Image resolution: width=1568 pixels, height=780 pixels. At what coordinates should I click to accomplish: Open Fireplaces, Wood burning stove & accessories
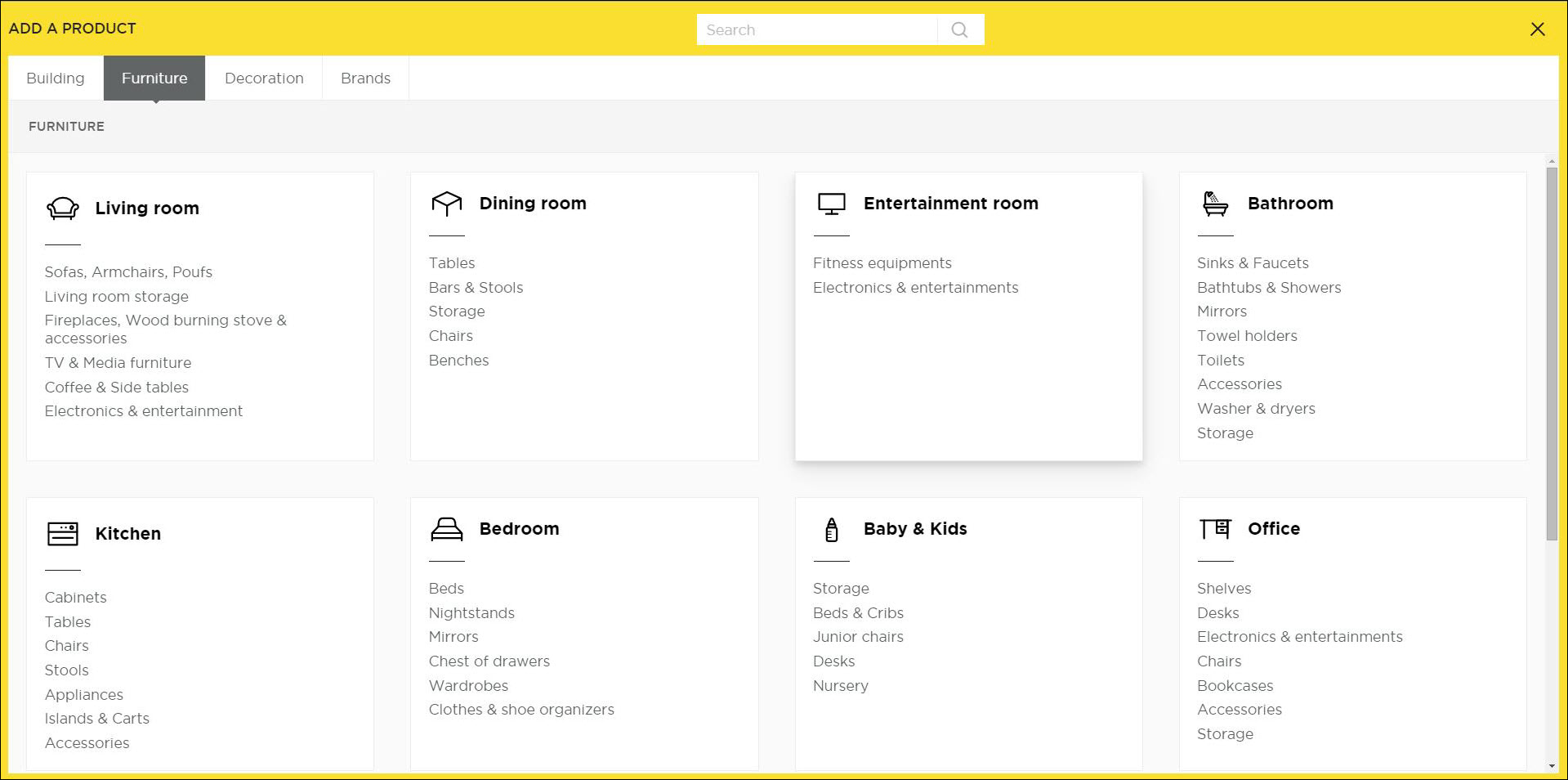[x=166, y=329]
